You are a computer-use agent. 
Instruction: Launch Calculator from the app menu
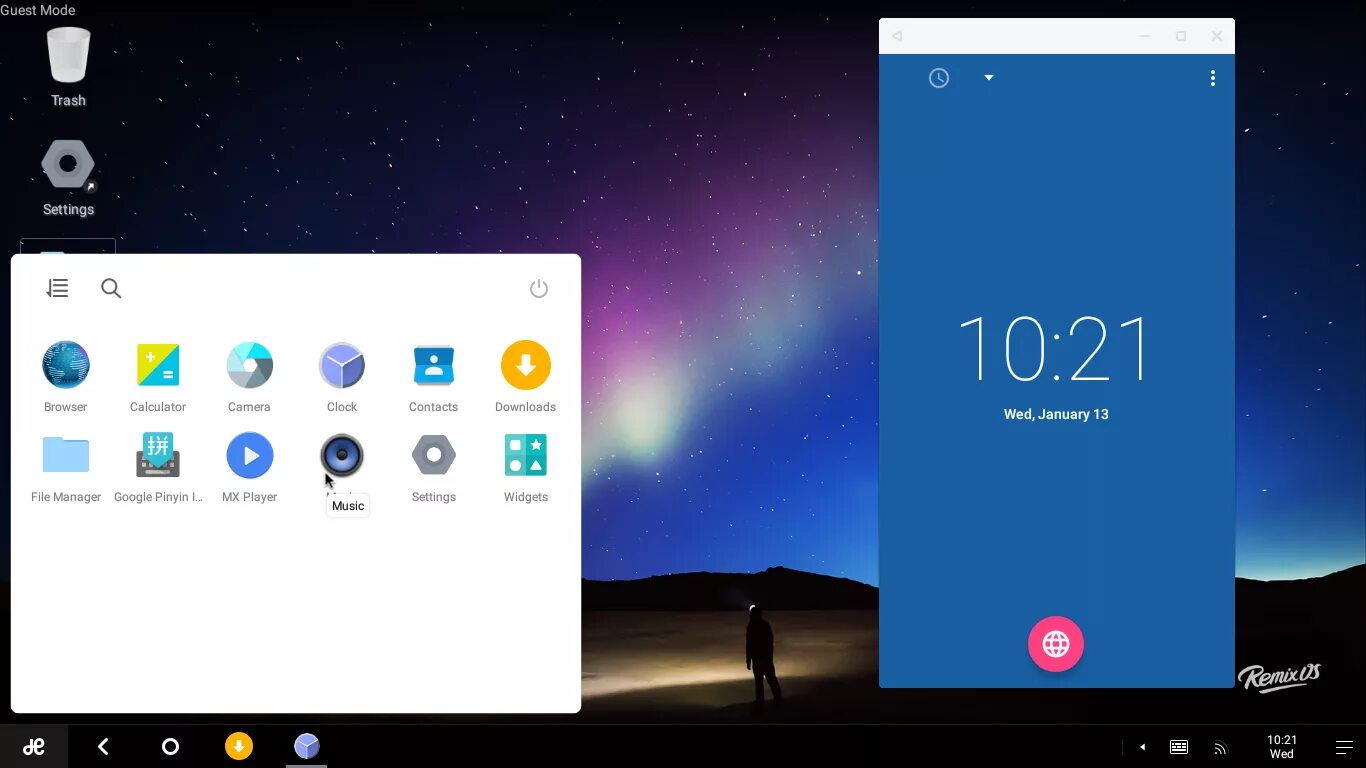(x=158, y=366)
